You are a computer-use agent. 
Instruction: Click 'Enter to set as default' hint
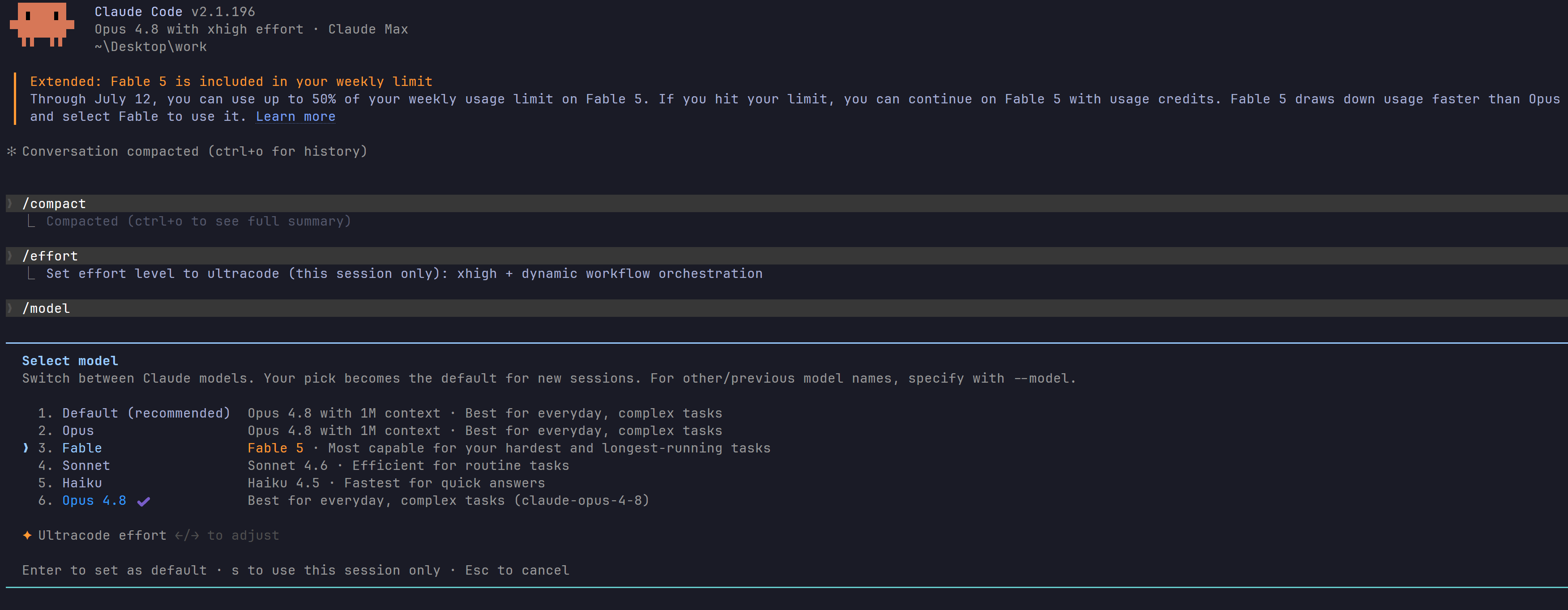click(x=115, y=570)
